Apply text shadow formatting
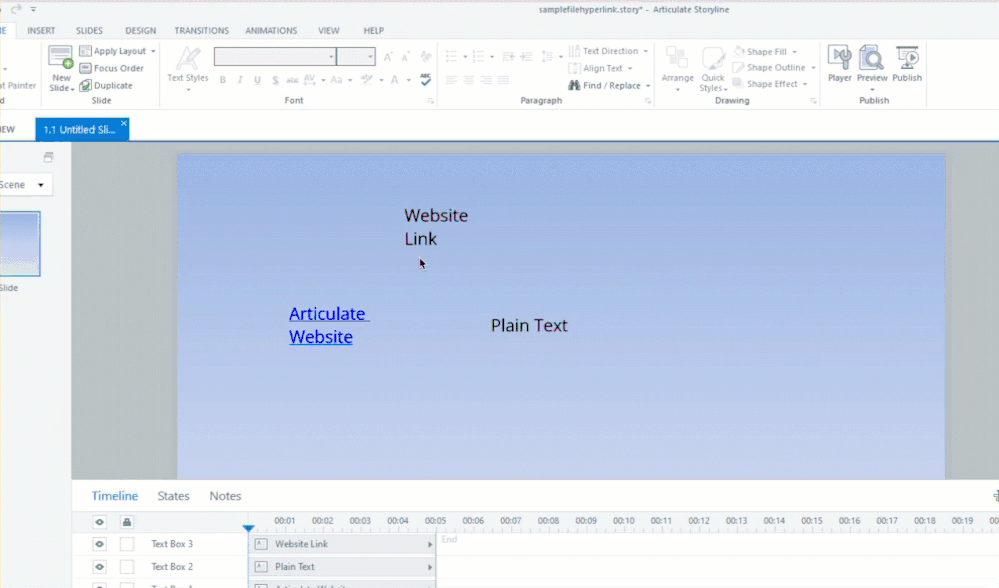 coord(275,80)
